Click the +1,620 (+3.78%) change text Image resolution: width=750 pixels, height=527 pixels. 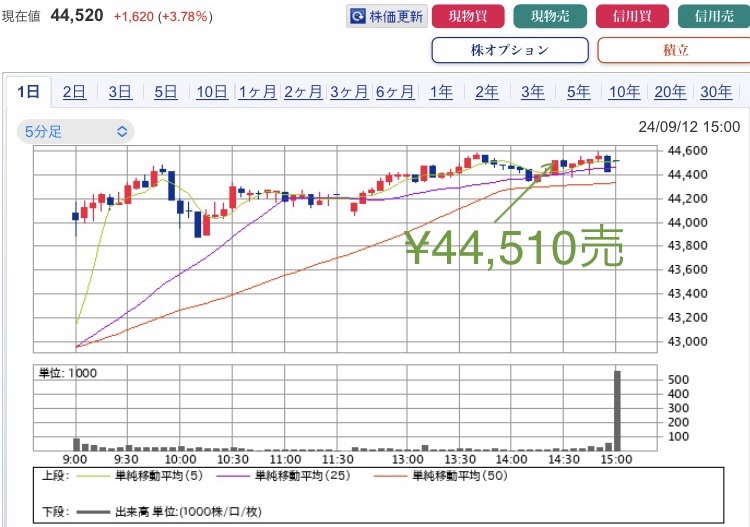163,17
